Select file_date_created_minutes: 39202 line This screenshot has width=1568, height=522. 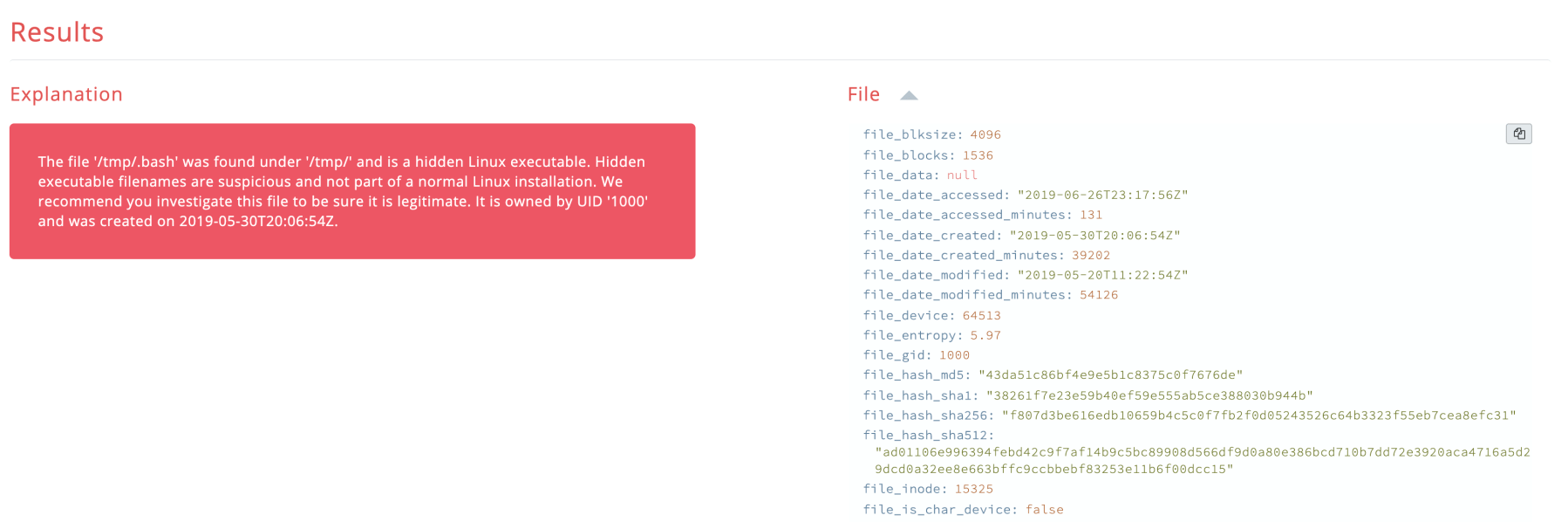pos(986,256)
